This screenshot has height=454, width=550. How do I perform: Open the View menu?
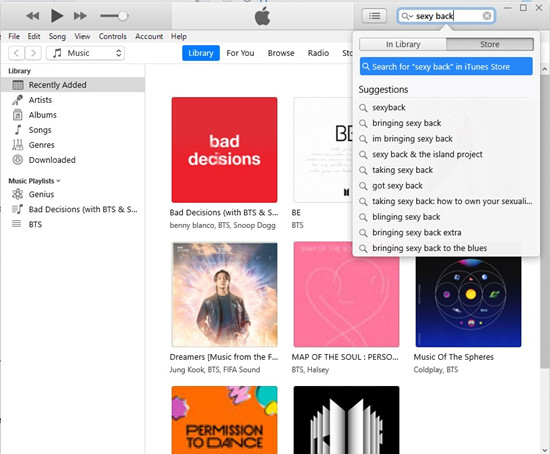pyautogui.click(x=82, y=36)
